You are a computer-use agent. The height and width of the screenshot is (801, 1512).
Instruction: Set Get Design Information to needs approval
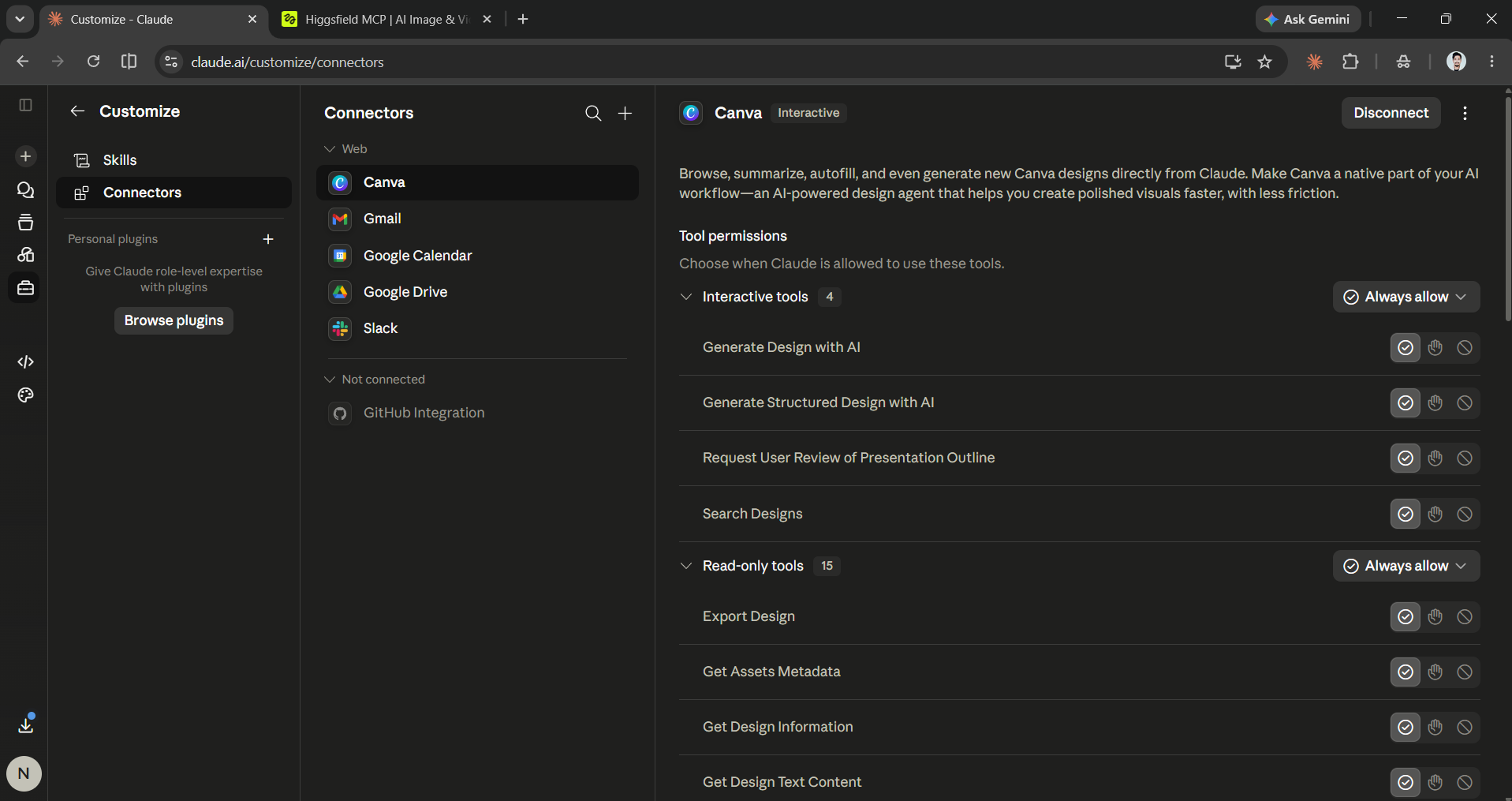[1435, 728]
